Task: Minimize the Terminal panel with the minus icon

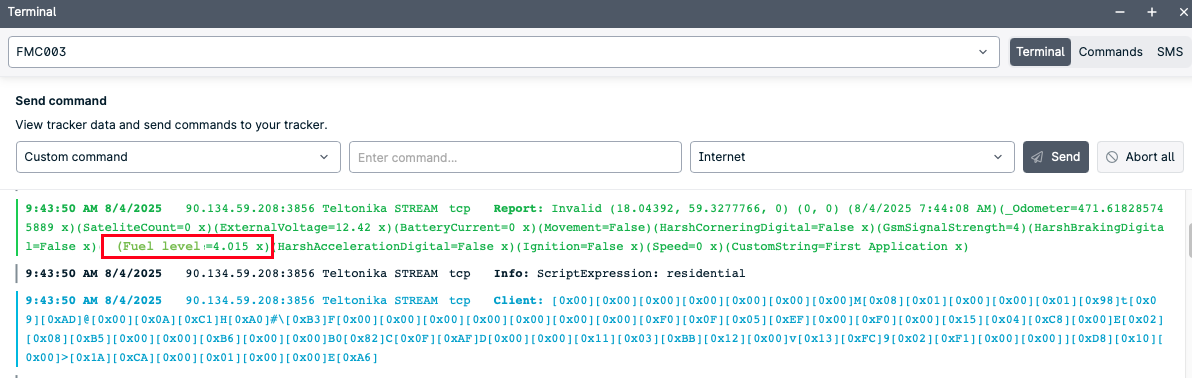Action: [1121, 12]
